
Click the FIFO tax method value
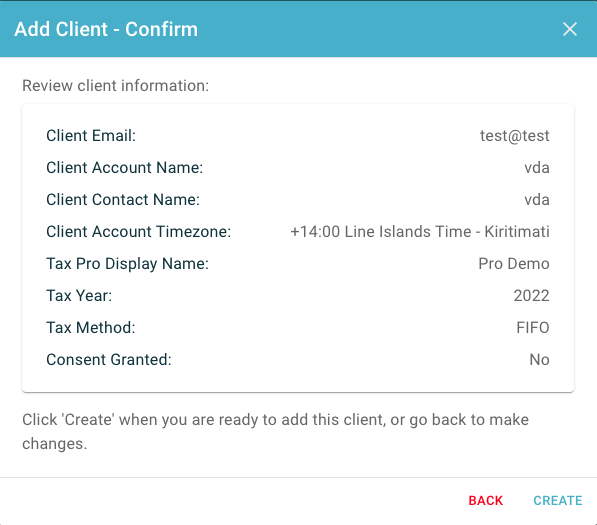coord(533,327)
